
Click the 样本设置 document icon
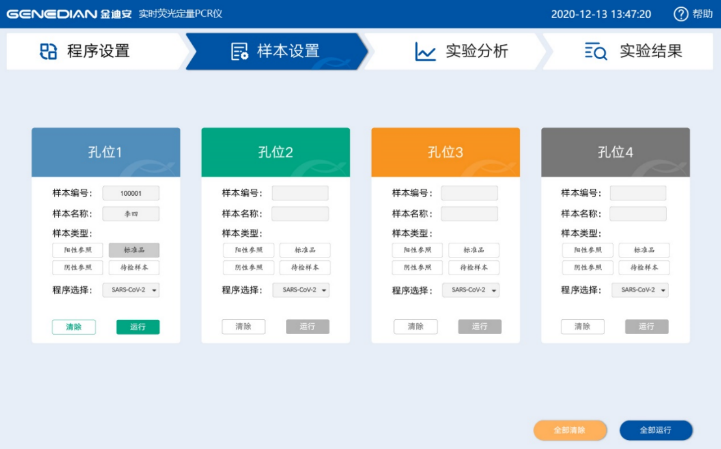[239, 52]
